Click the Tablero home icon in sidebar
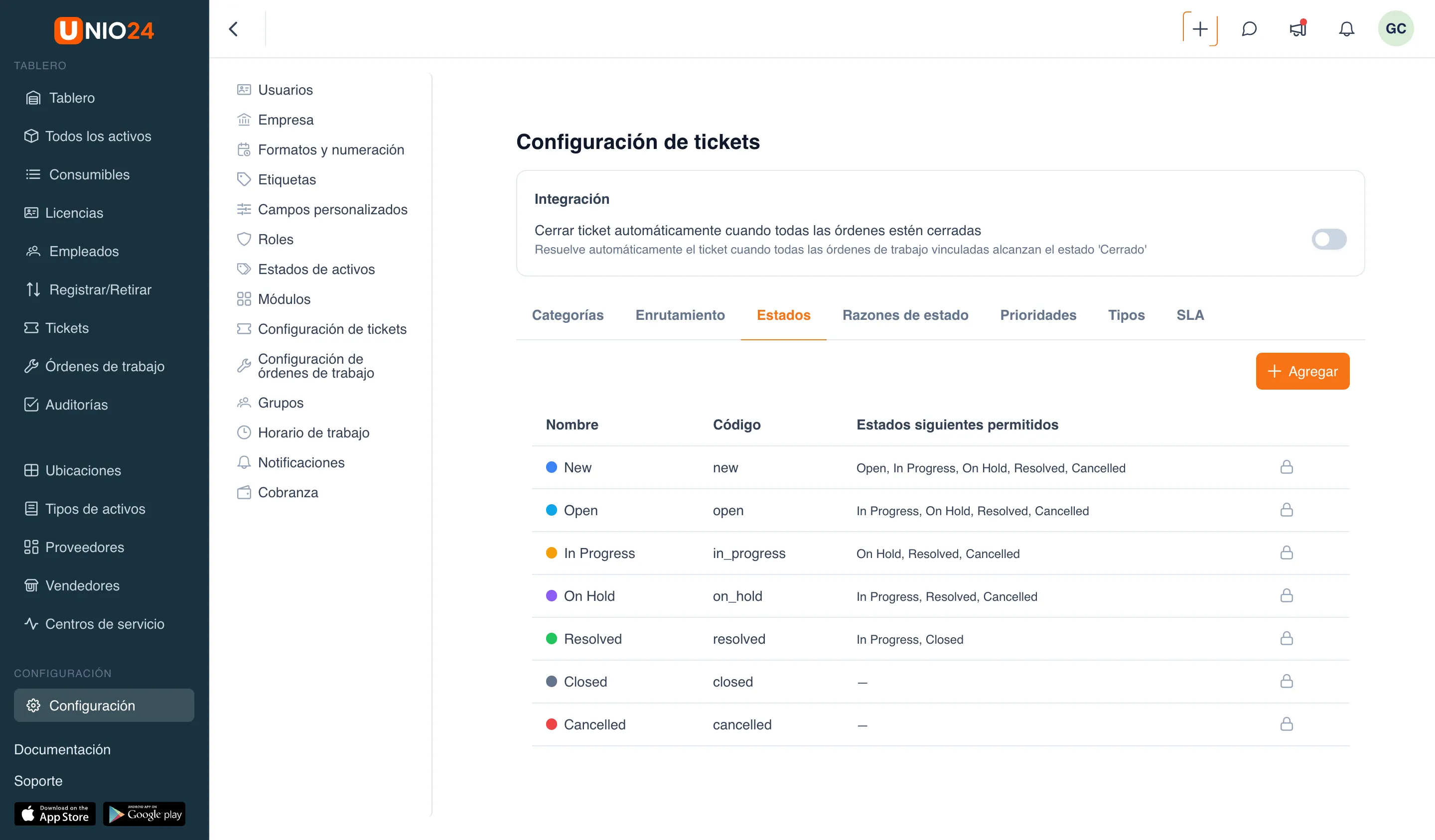The width and height of the screenshot is (1435, 840). (x=33, y=98)
